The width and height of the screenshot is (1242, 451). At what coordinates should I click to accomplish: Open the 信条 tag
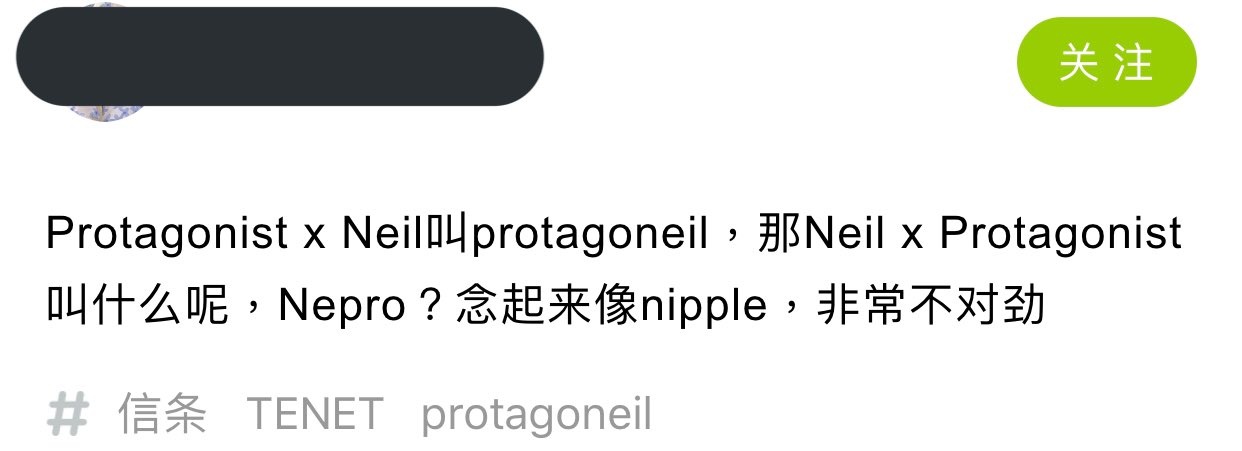pos(163,414)
